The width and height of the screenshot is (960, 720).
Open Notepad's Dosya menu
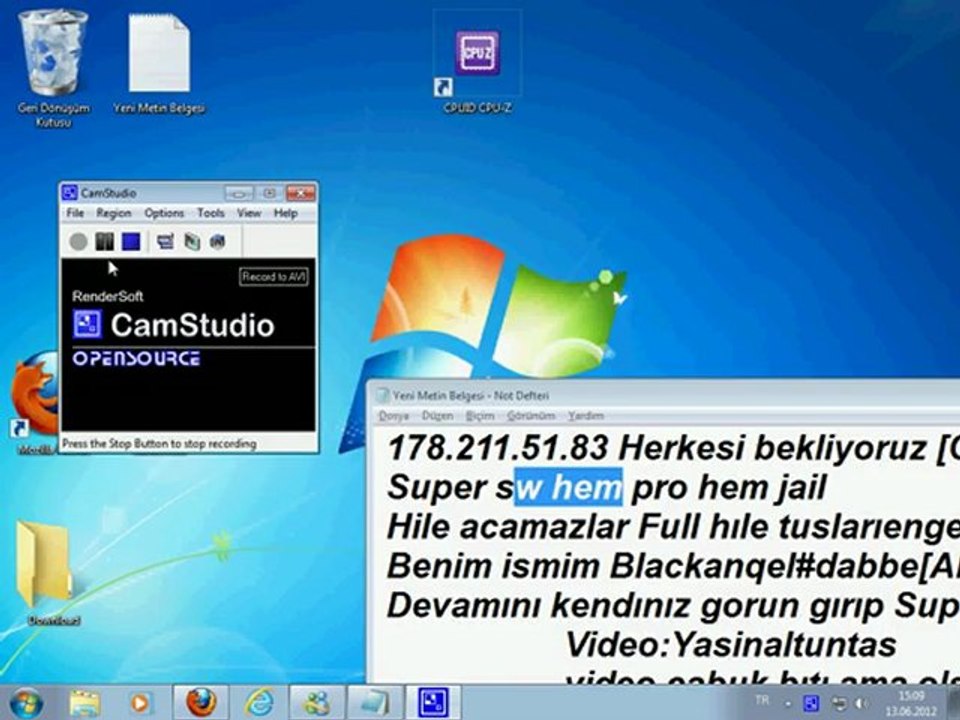pos(394,416)
